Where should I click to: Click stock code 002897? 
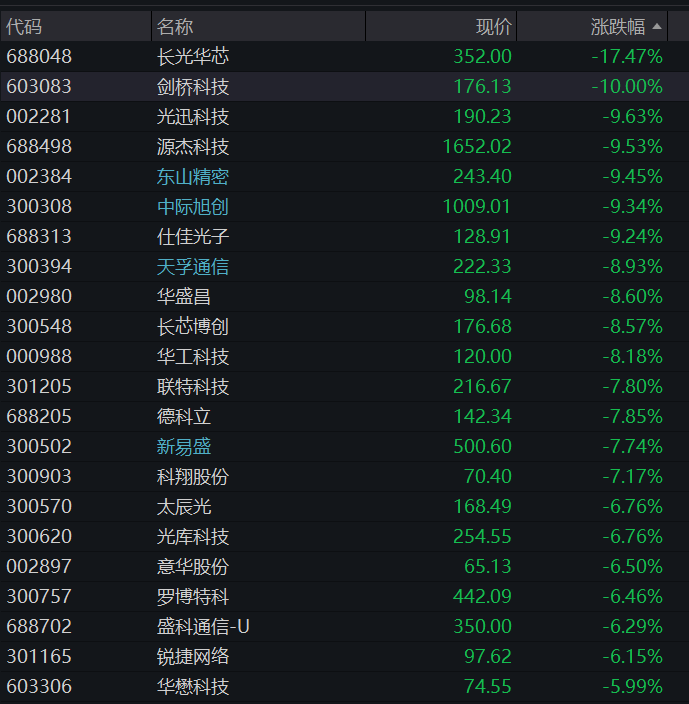pyautogui.click(x=39, y=567)
